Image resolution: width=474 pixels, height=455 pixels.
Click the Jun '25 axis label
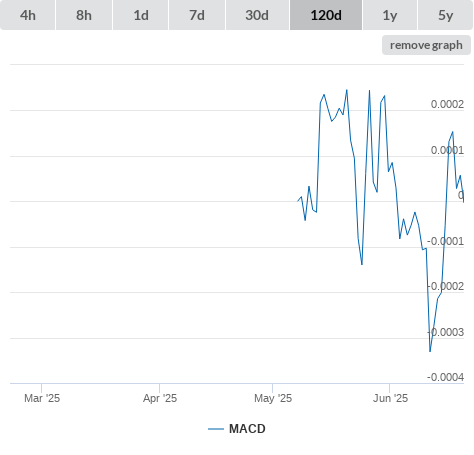click(390, 398)
